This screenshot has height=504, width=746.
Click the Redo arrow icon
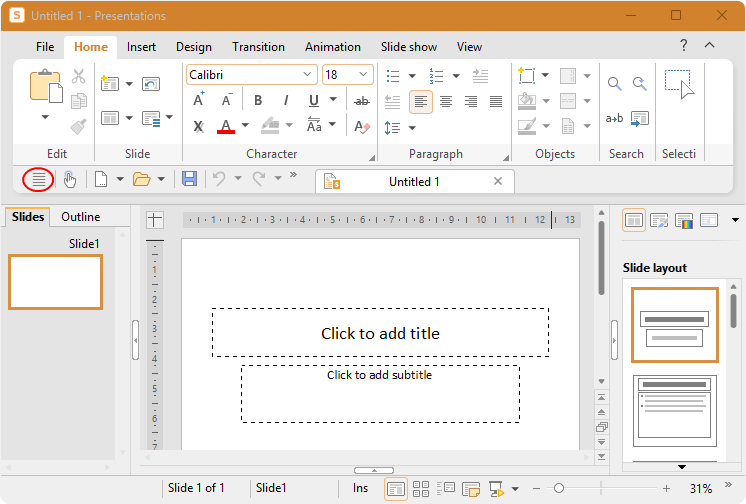[259, 179]
